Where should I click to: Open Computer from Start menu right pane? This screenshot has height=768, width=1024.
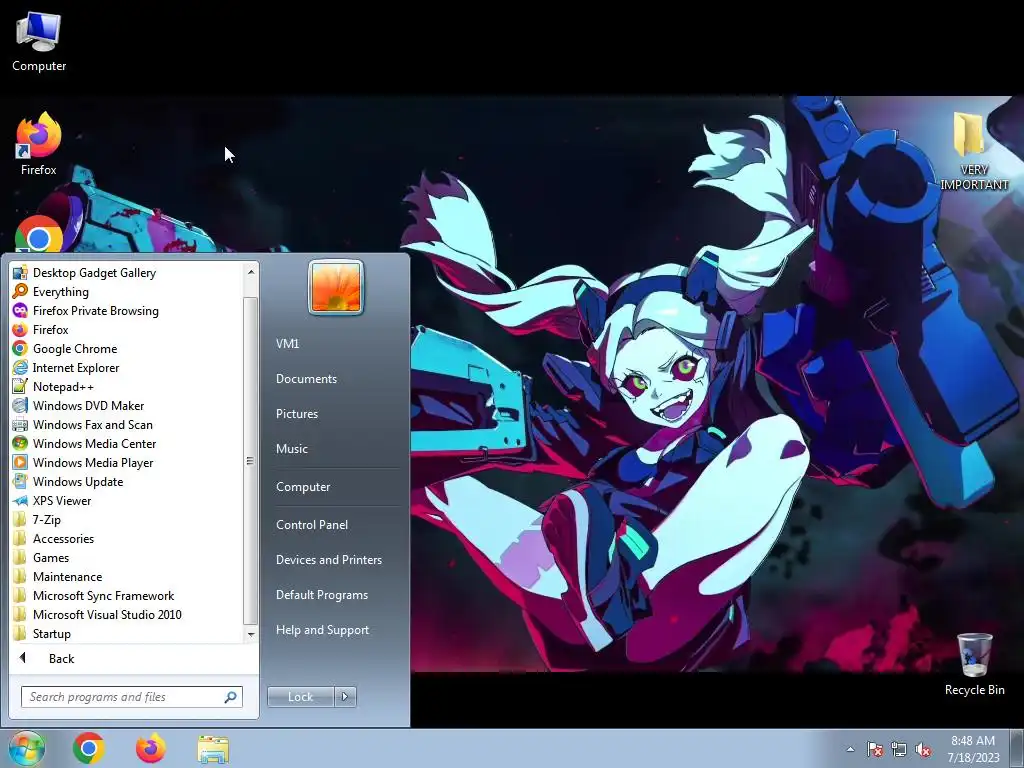(302, 487)
